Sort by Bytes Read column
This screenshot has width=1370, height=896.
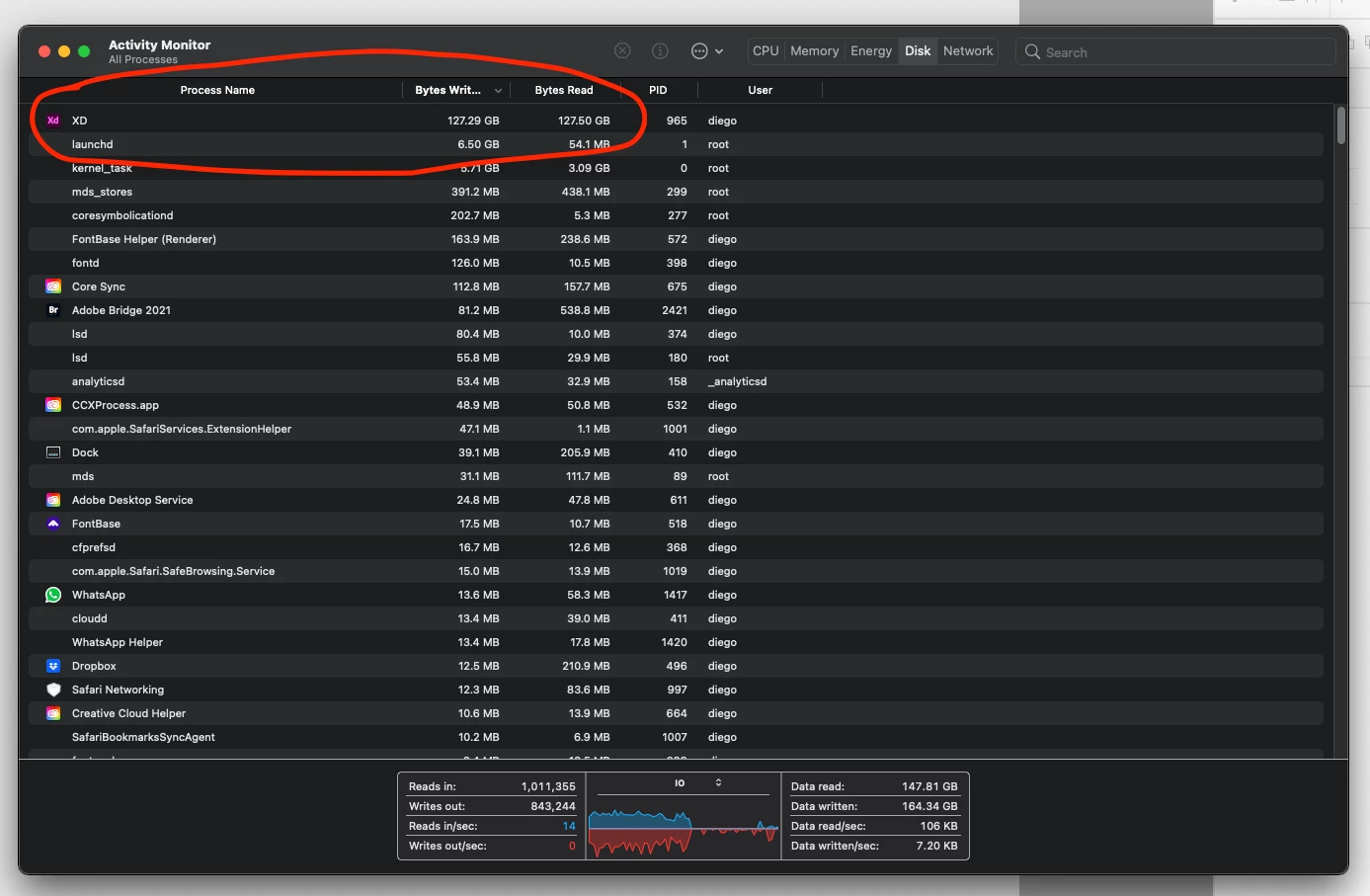click(564, 90)
